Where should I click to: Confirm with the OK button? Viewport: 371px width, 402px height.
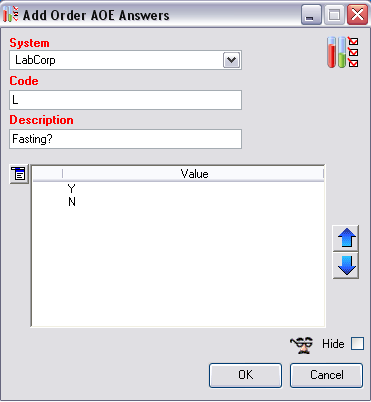[x=246, y=375]
